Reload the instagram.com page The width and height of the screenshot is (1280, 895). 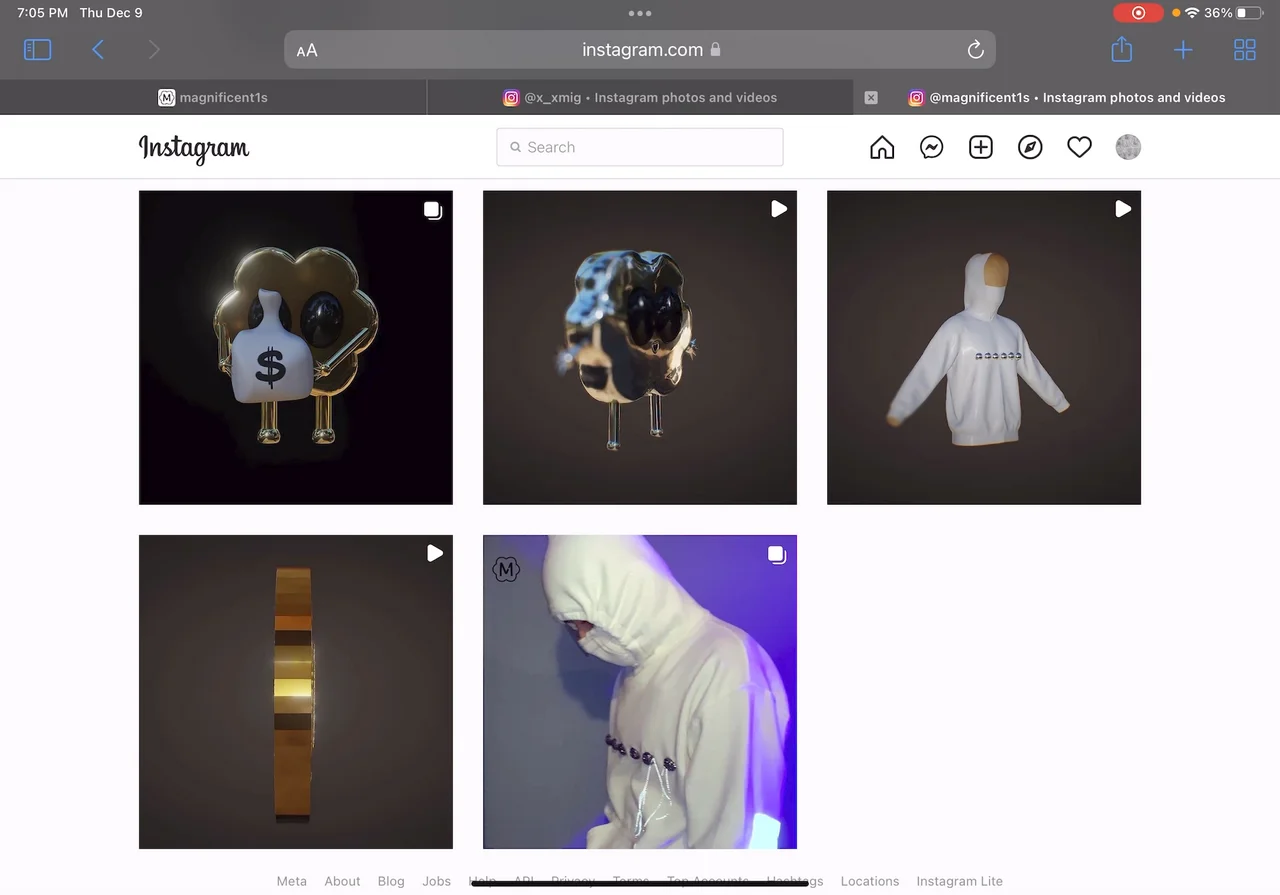click(x=976, y=50)
